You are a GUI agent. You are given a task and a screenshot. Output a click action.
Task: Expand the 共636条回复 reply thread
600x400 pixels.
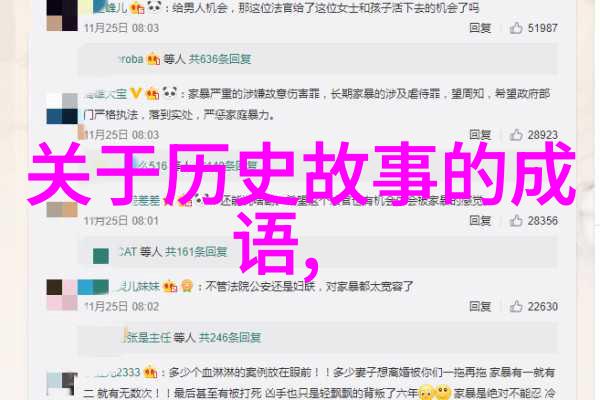coord(220,59)
